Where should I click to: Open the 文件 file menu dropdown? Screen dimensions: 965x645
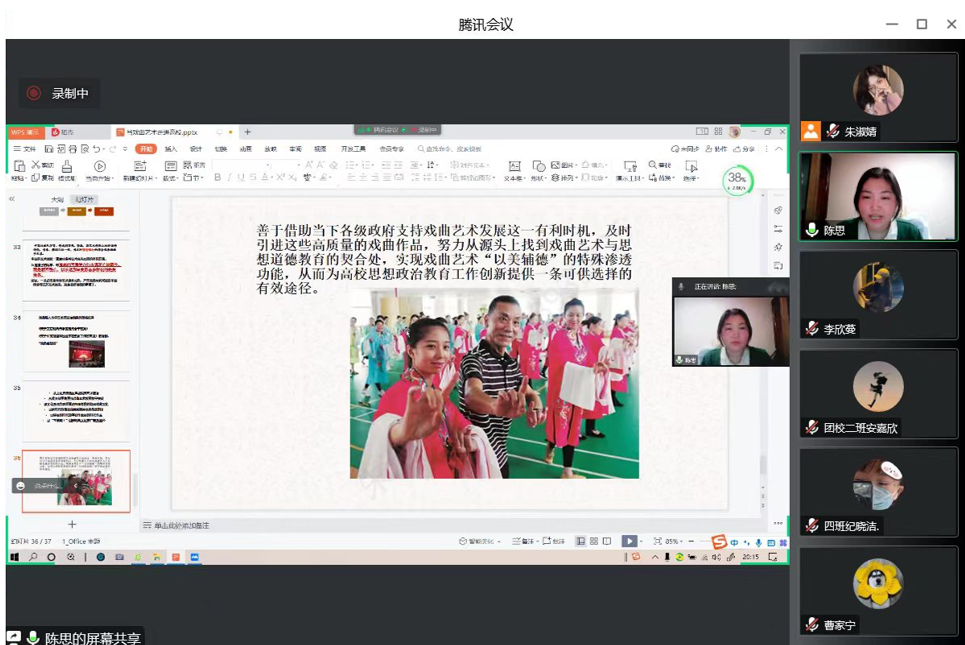pos(25,149)
